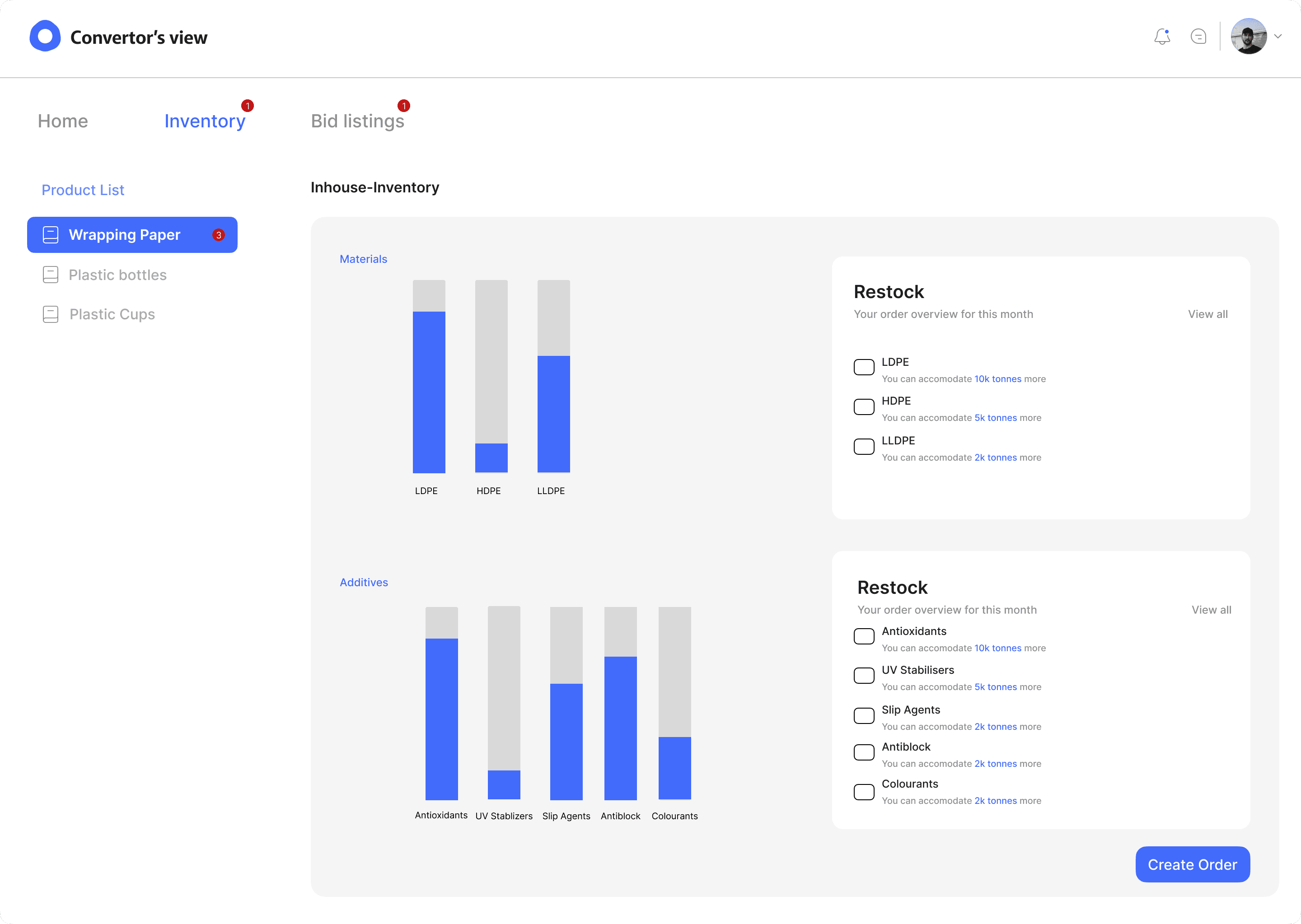Click the Wrapping Paper item icon
The height and width of the screenshot is (924, 1301).
51,235
